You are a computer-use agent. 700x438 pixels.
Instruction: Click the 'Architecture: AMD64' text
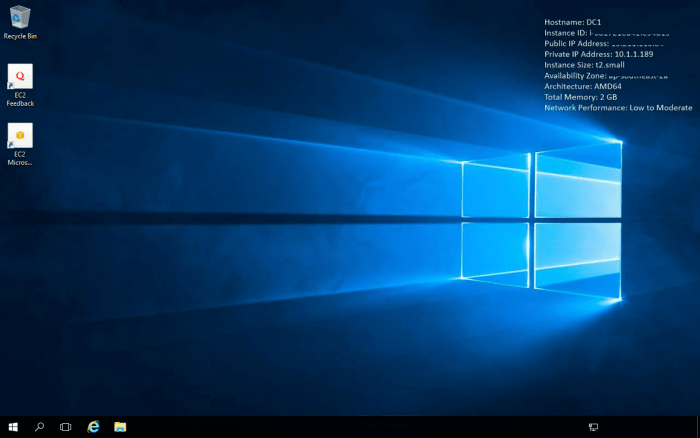coord(583,86)
